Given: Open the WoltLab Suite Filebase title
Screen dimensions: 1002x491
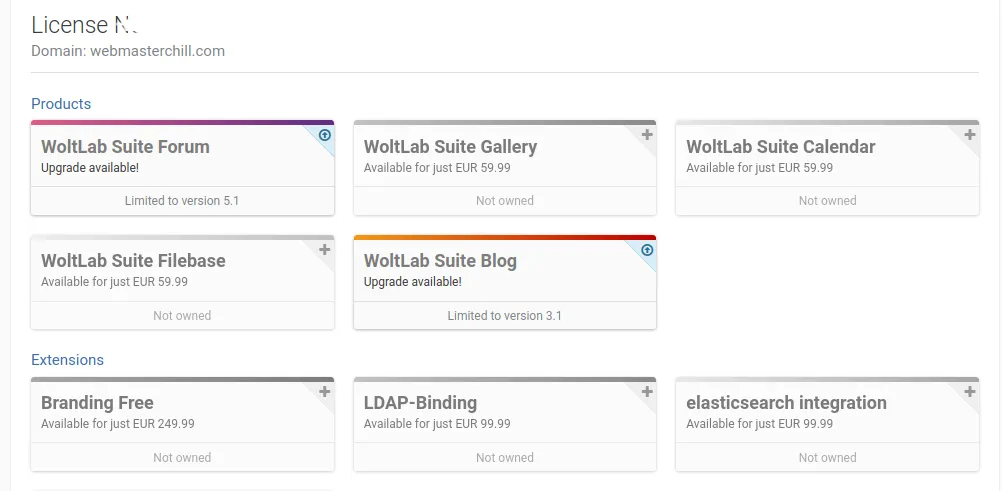Looking at the screenshot, I should (133, 261).
